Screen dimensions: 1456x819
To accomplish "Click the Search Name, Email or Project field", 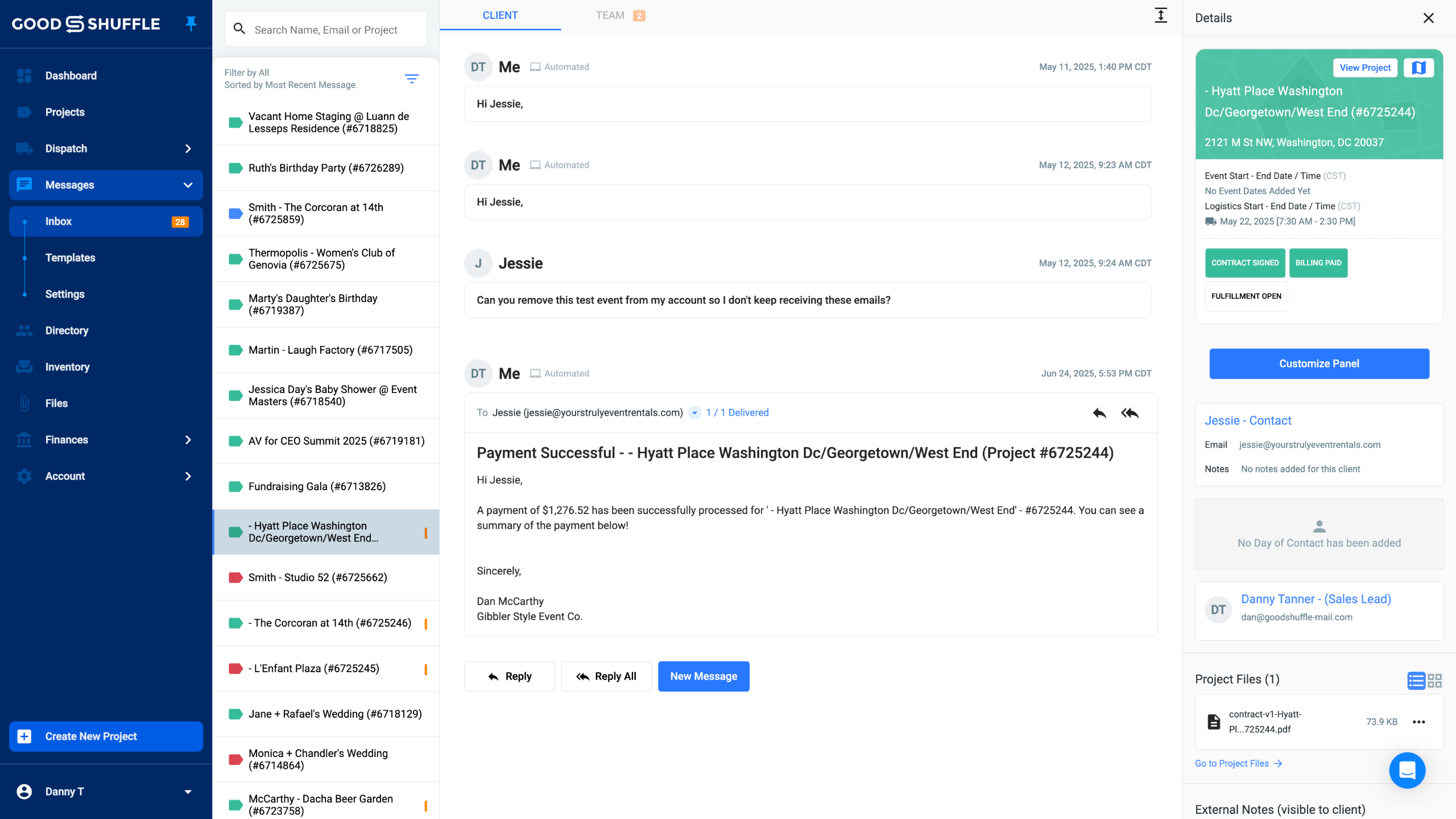I will [326, 30].
